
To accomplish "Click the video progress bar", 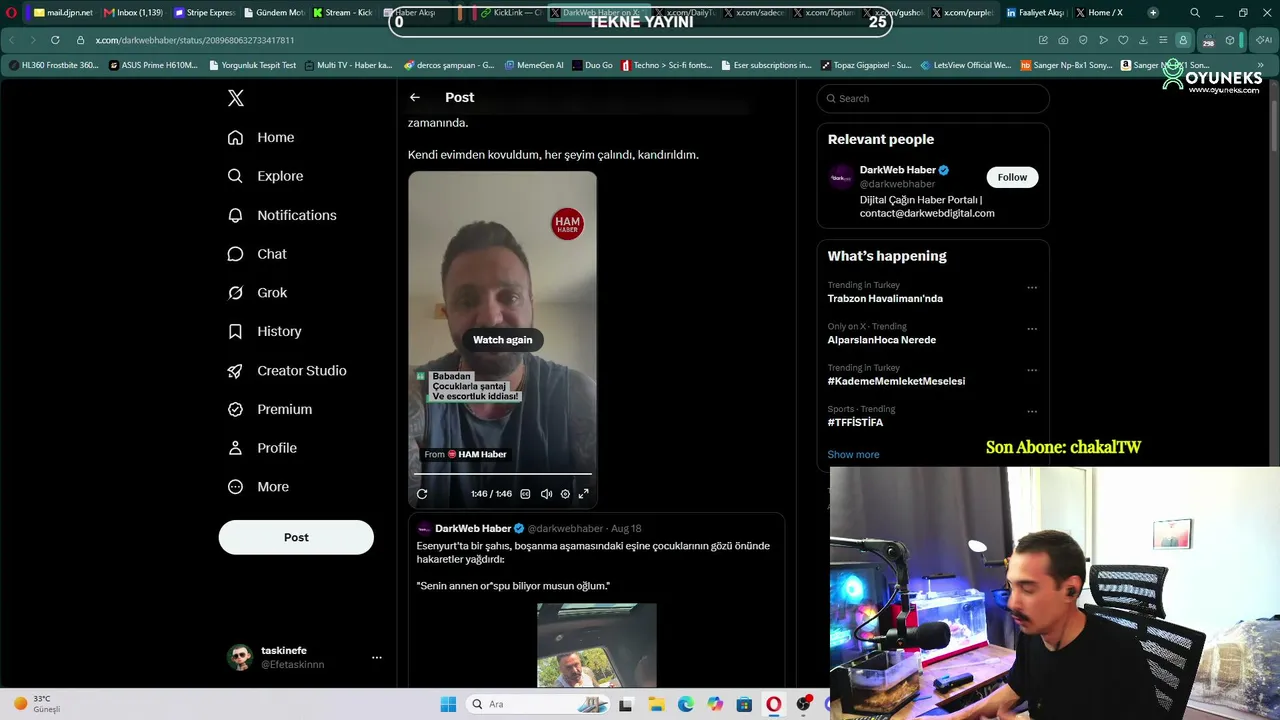I will 503,474.
